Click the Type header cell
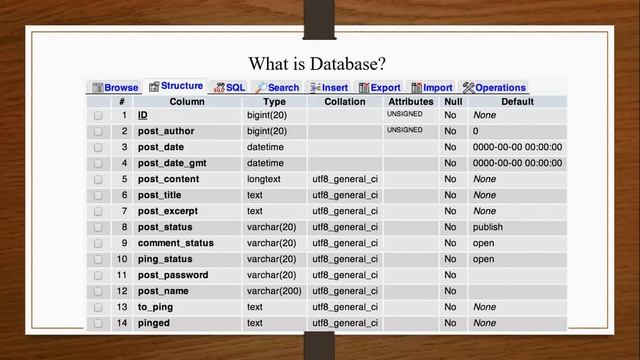This screenshot has width=640, height=360. click(274, 102)
